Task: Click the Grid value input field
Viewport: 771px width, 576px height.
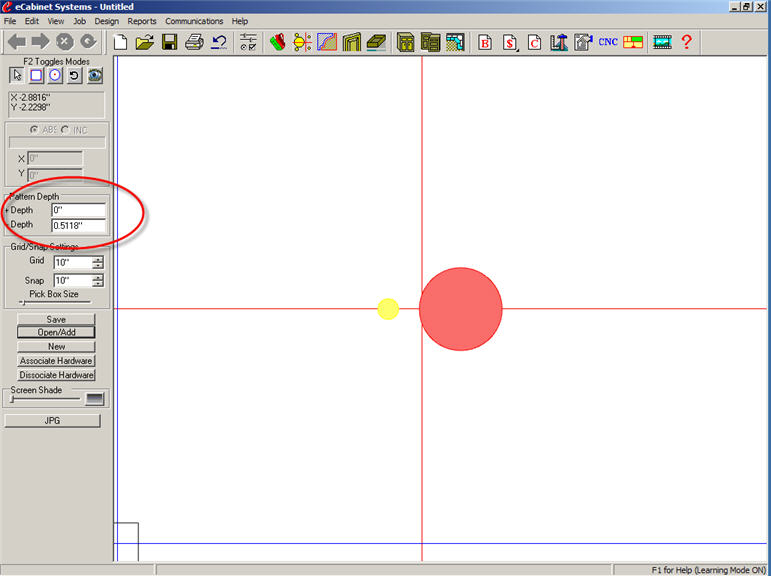Action: click(73, 263)
